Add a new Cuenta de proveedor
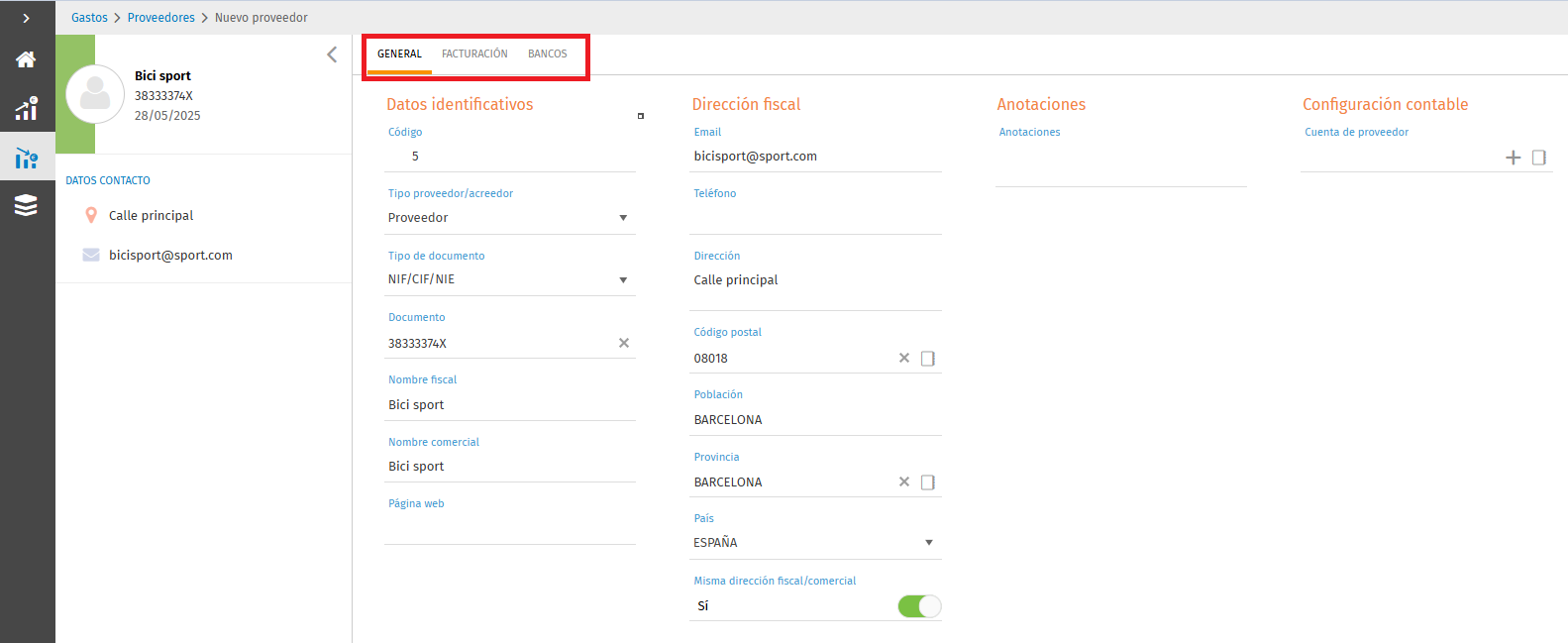The height and width of the screenshot is (643, 1568). pyautogui.click(x=1514, y=158)
